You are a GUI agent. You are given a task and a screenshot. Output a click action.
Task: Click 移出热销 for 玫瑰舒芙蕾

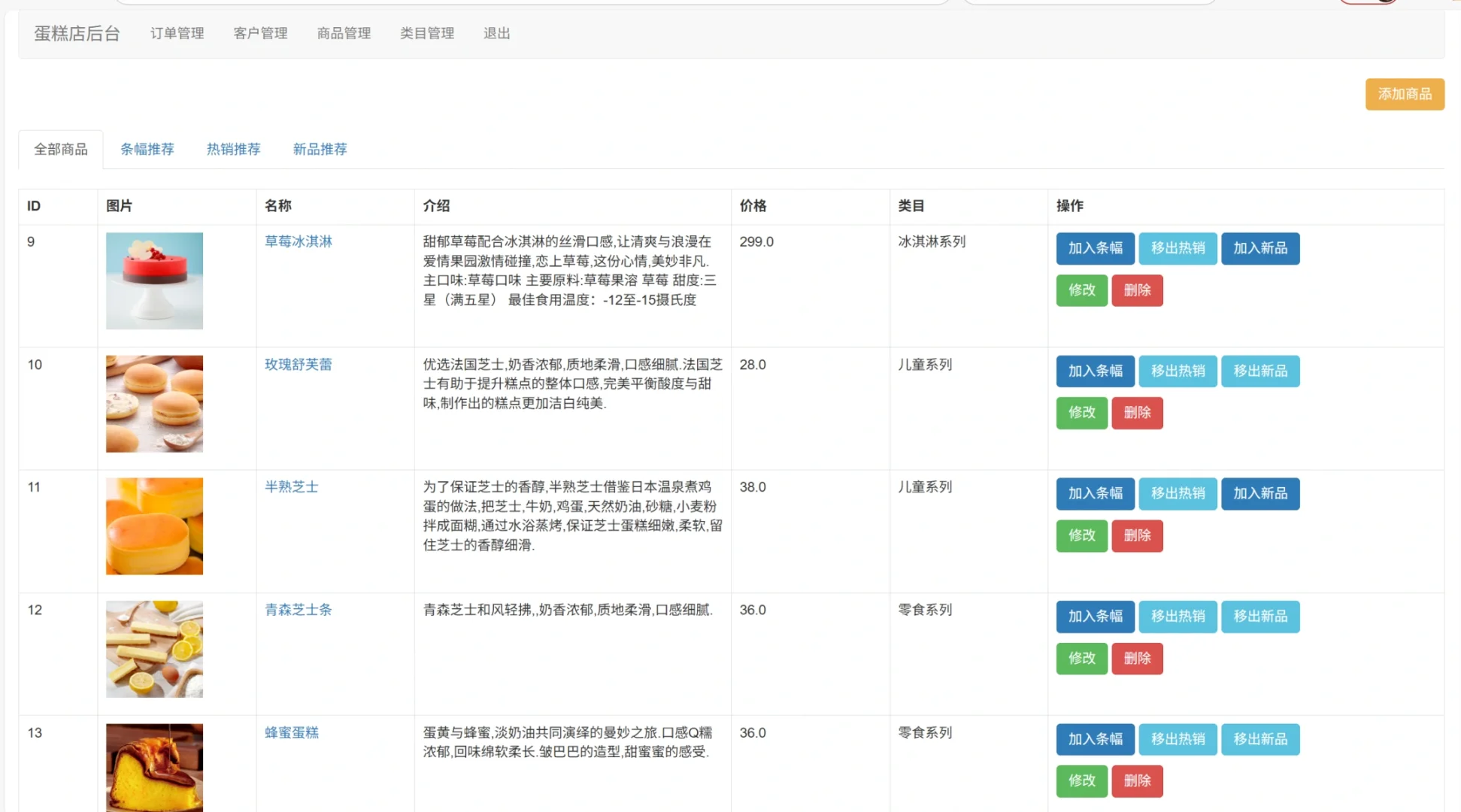tap(1178, 371)
